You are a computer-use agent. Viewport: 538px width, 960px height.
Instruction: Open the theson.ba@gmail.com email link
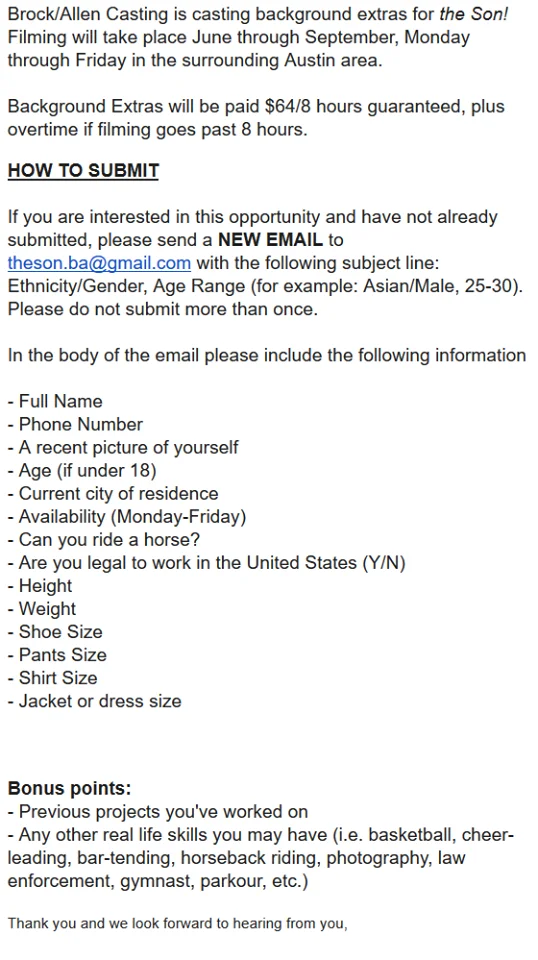(99, 263)
